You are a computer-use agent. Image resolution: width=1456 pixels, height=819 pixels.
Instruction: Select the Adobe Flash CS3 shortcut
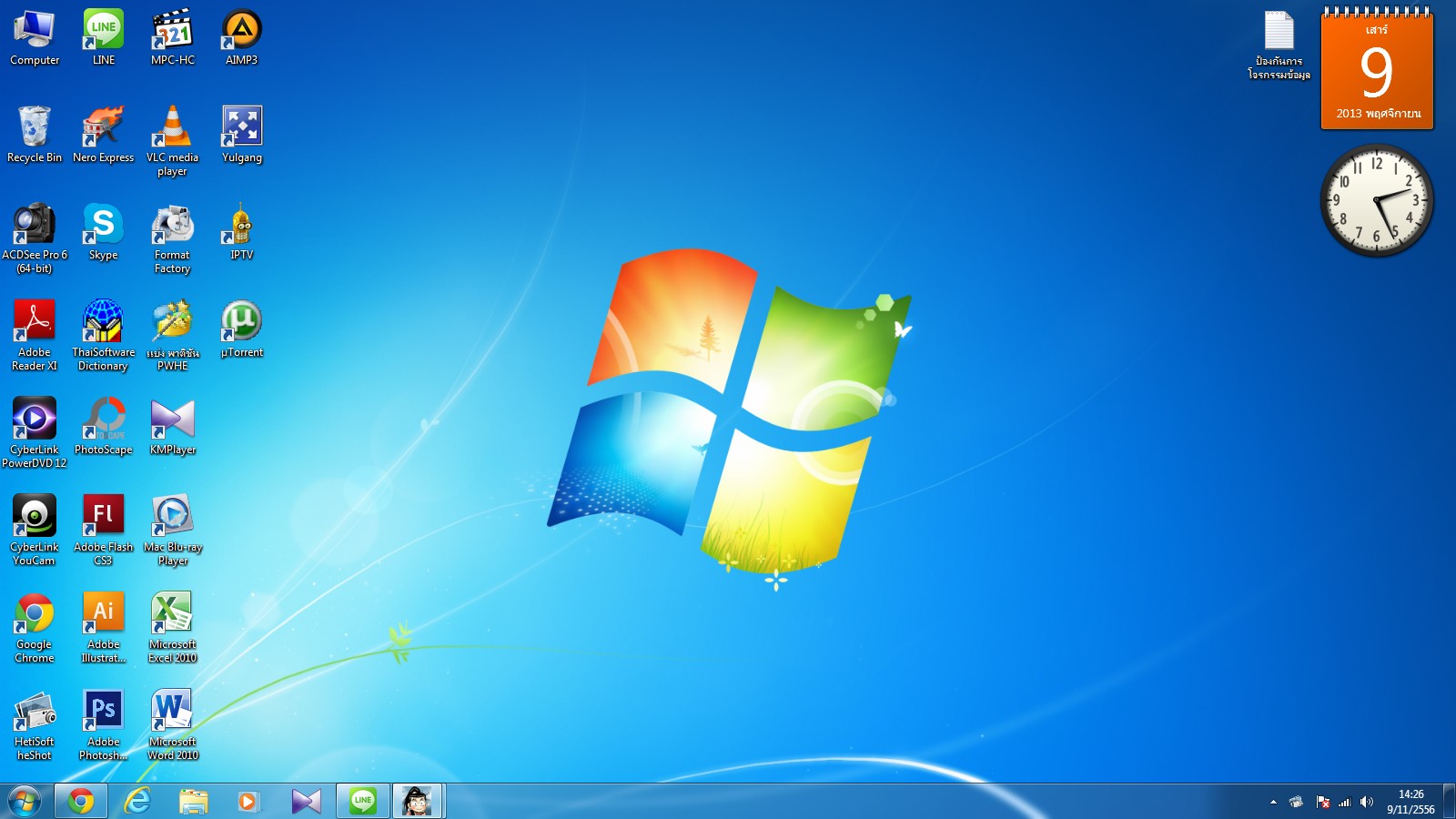pyautogui.click(x=104, y=531)
